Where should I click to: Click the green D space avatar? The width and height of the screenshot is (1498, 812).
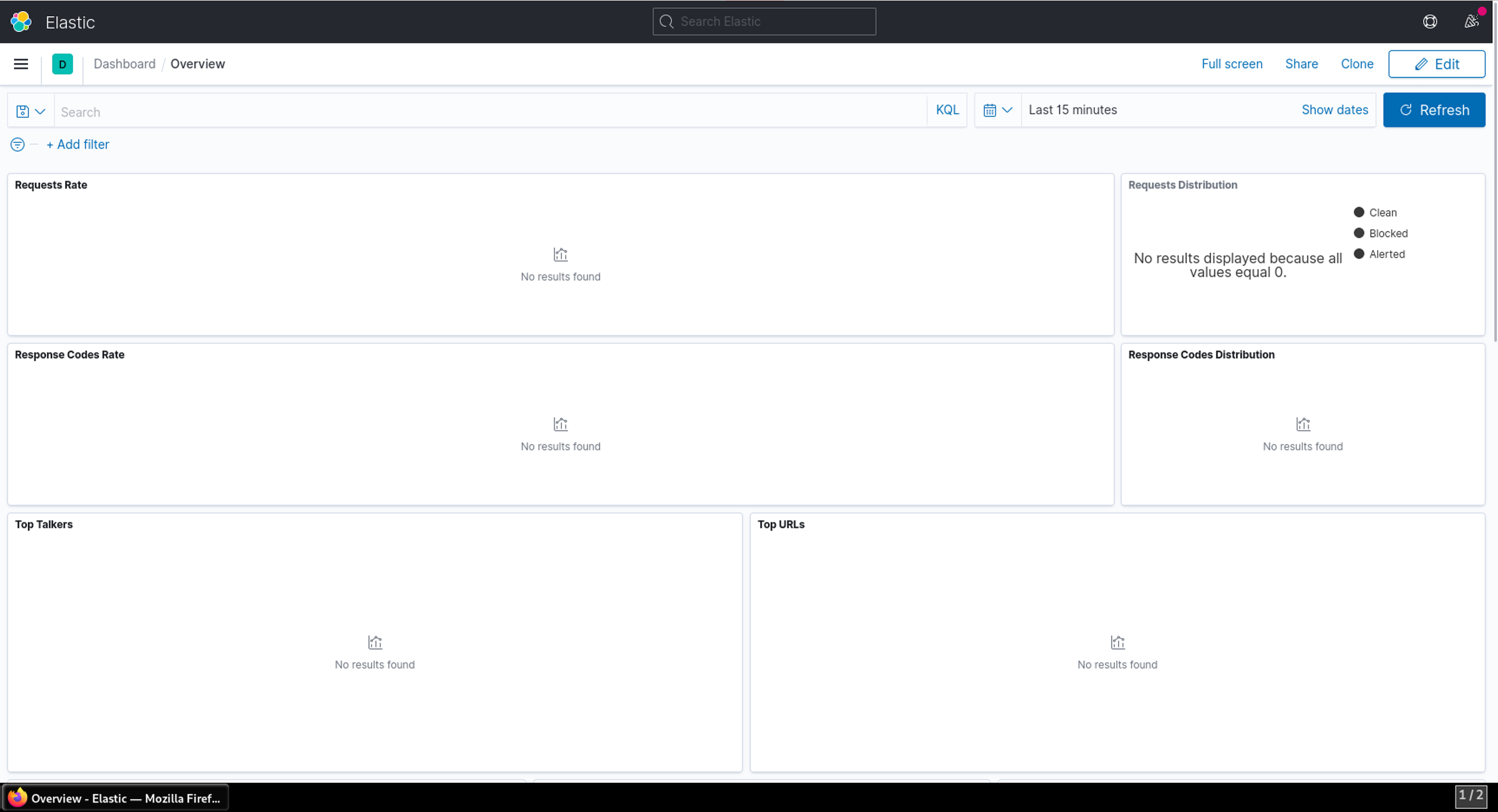[62, 64]
